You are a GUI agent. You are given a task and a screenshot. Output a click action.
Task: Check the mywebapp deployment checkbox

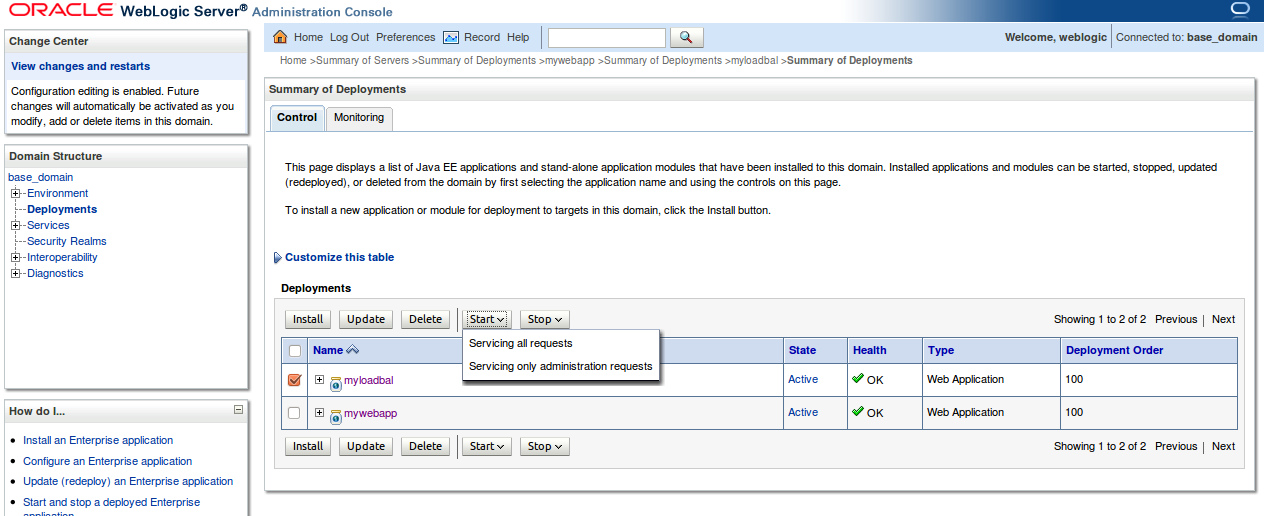pos(294,413)
